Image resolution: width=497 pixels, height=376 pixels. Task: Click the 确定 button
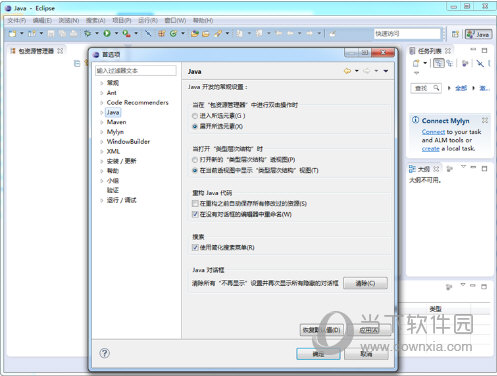pyautogui.click(x=318, y=354)
